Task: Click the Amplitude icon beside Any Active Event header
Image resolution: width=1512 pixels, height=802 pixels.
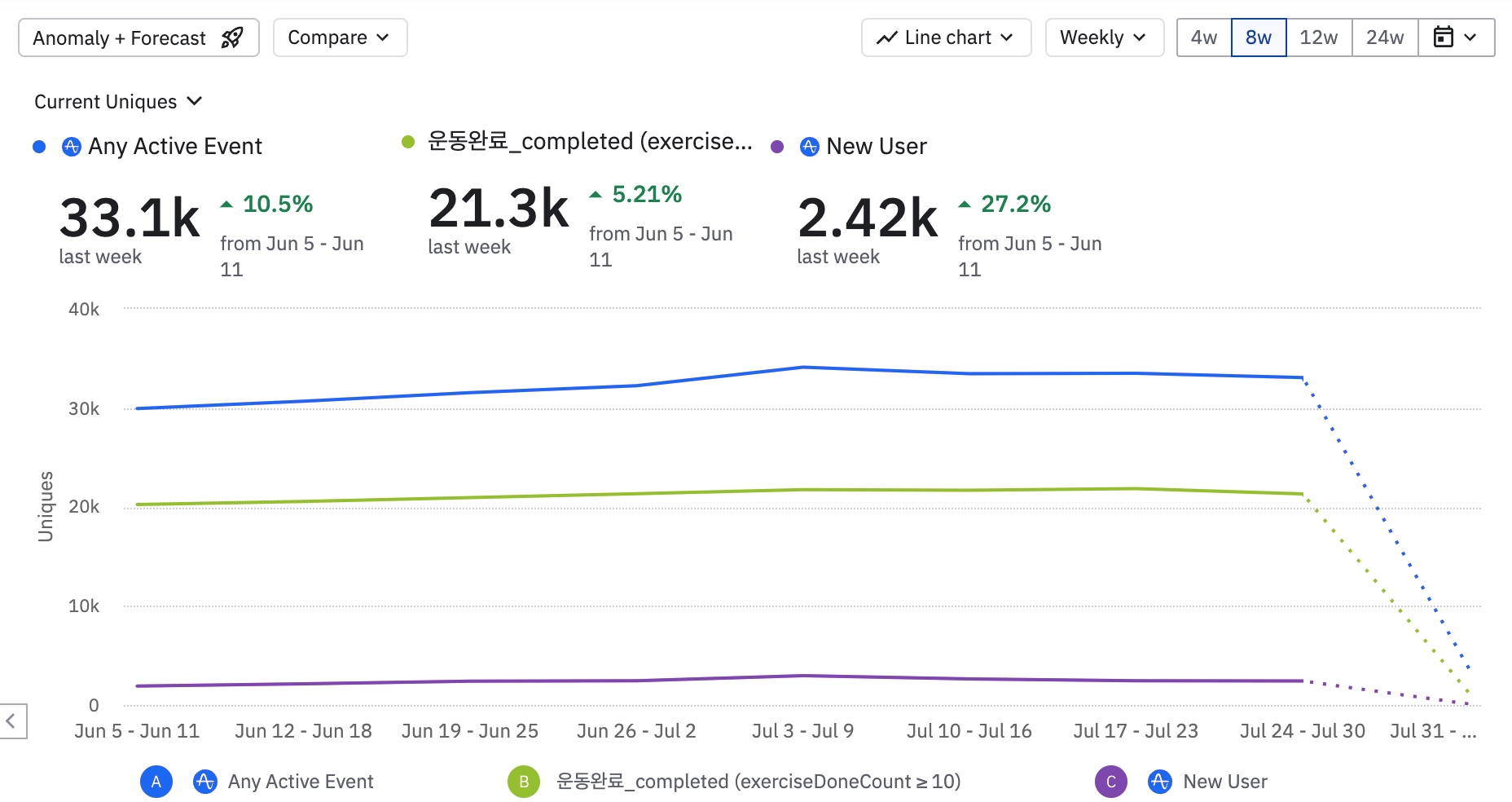Action: (x=72, y=147)
